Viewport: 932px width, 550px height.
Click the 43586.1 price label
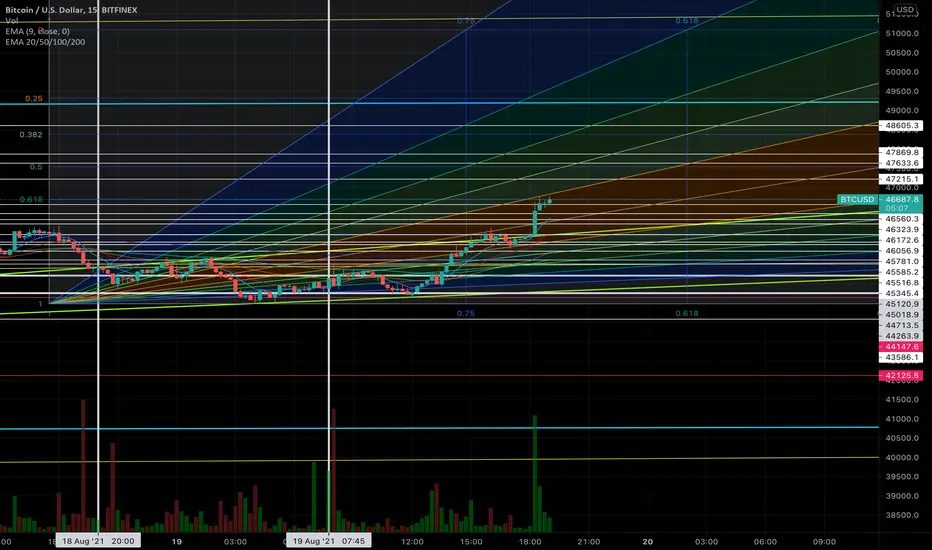[x=901, y=357]
